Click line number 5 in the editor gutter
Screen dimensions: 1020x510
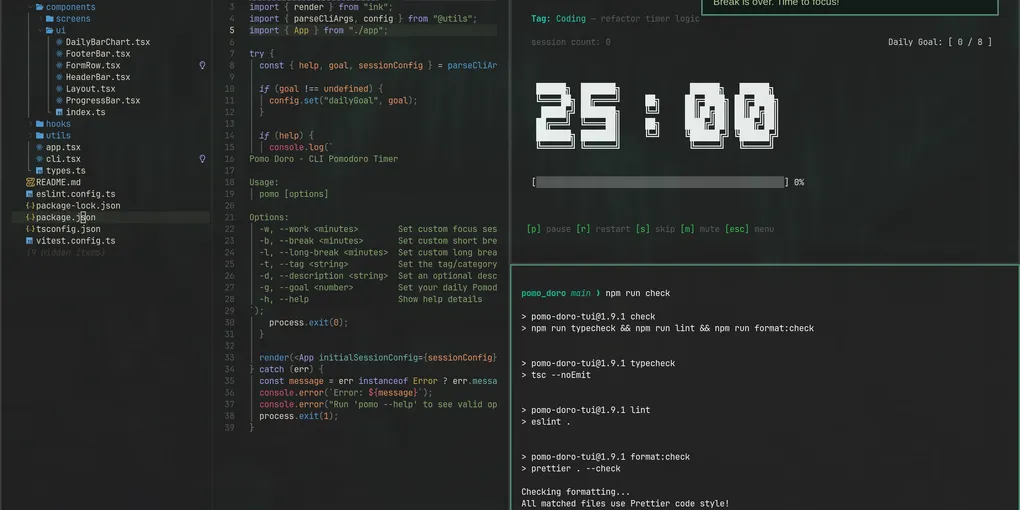coord(232,31)
